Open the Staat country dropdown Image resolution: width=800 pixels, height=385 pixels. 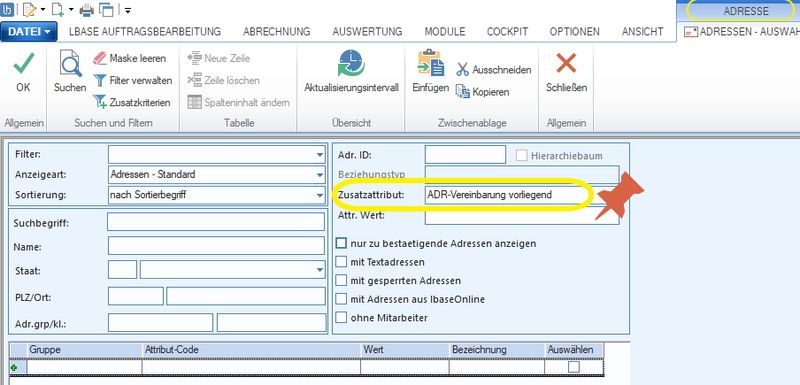[319, 269]
